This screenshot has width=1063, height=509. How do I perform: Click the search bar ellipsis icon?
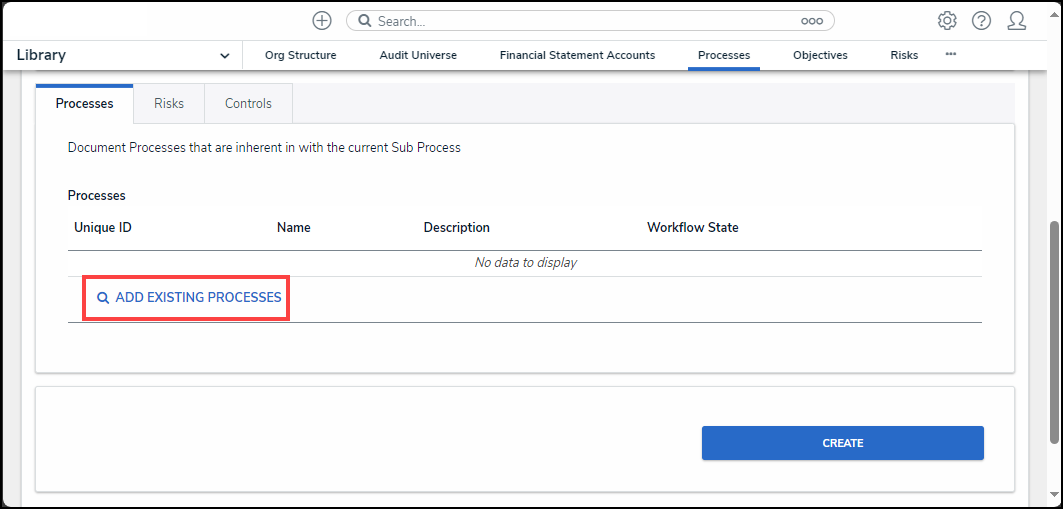[x=811, y=21]
